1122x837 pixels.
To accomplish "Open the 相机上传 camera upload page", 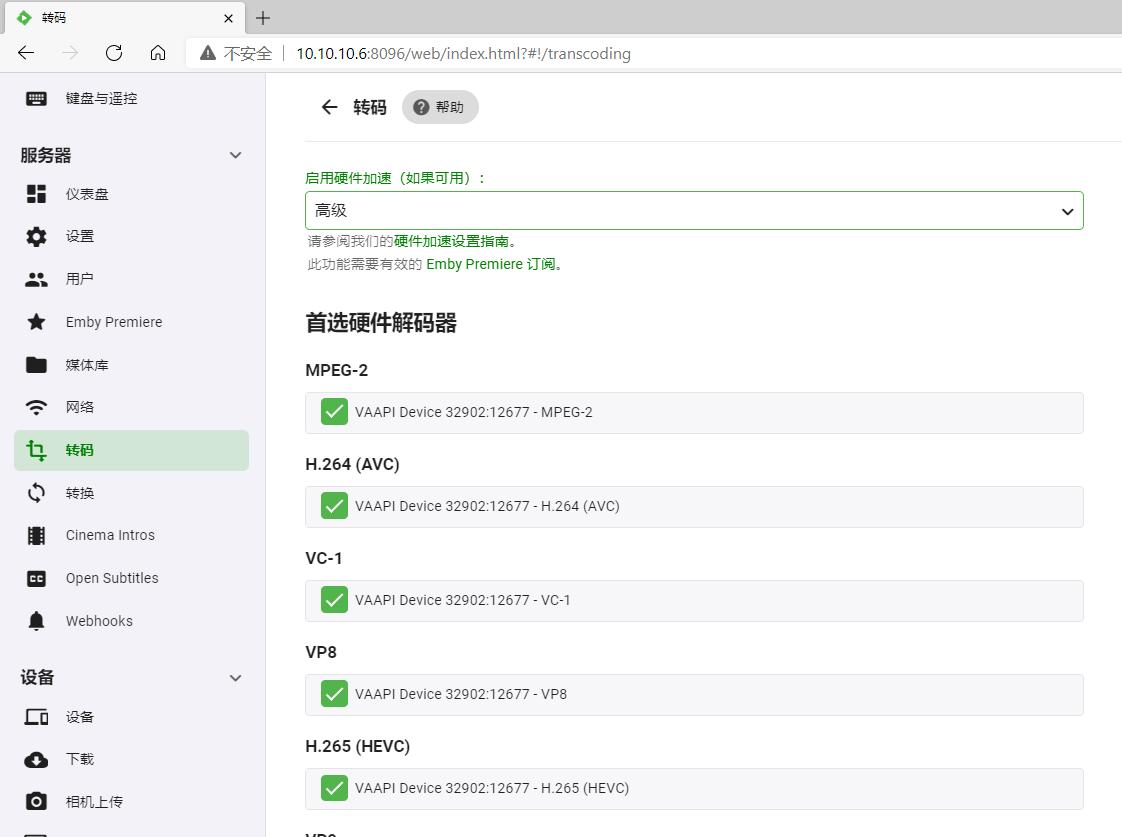I will (99, 800).
